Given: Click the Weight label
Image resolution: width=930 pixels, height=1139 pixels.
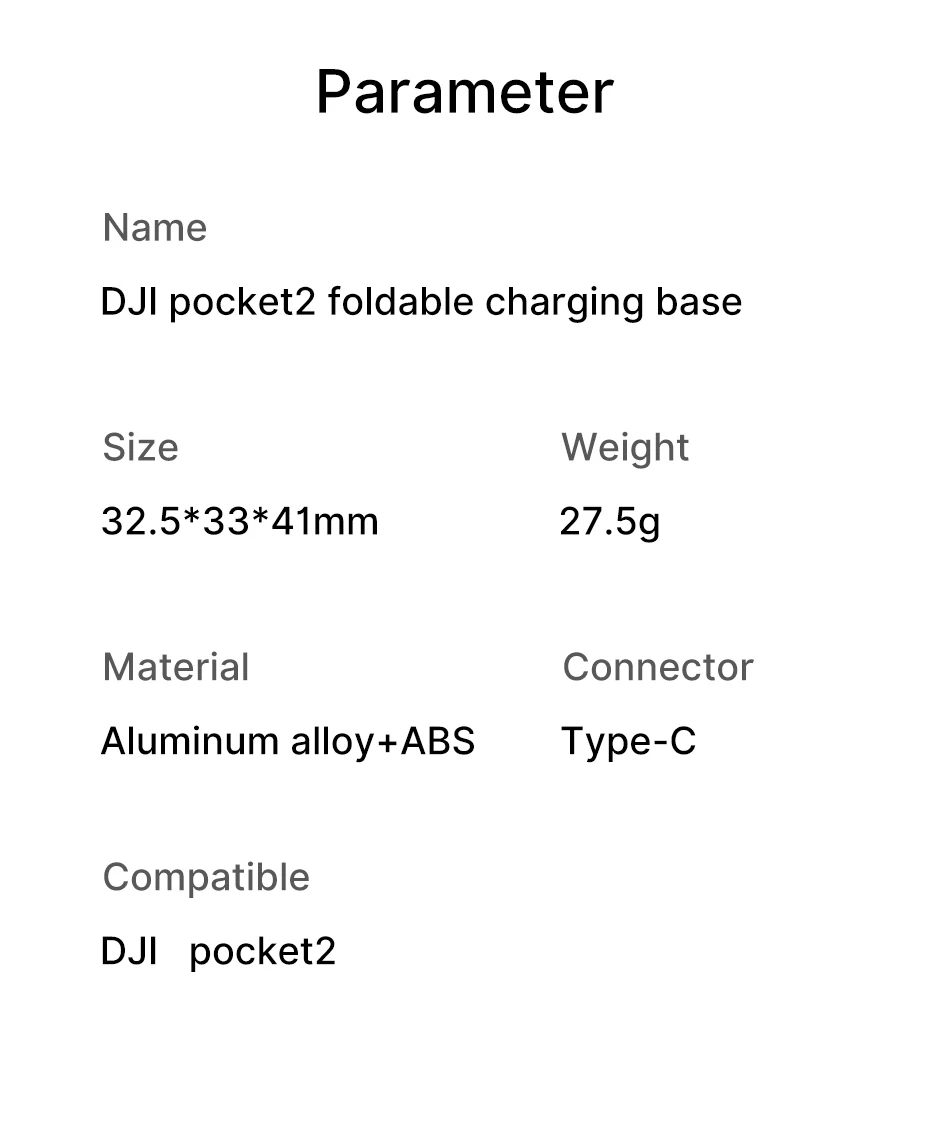Looking at the screenshot, I should click(x=625, y=447).
